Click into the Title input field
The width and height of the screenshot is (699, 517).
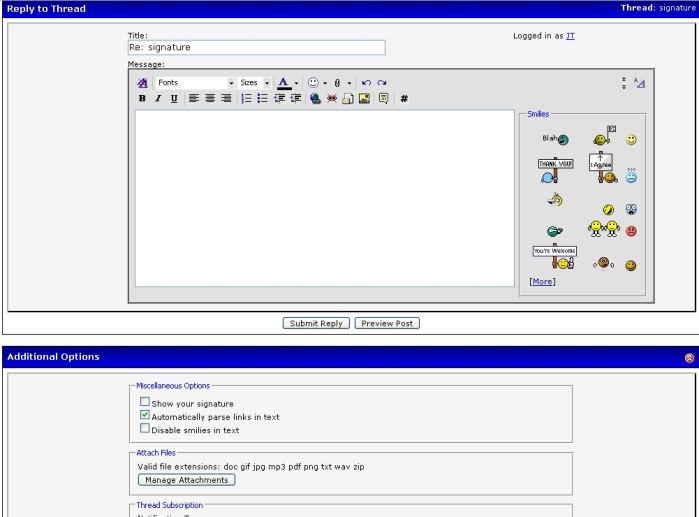point(256,47)
